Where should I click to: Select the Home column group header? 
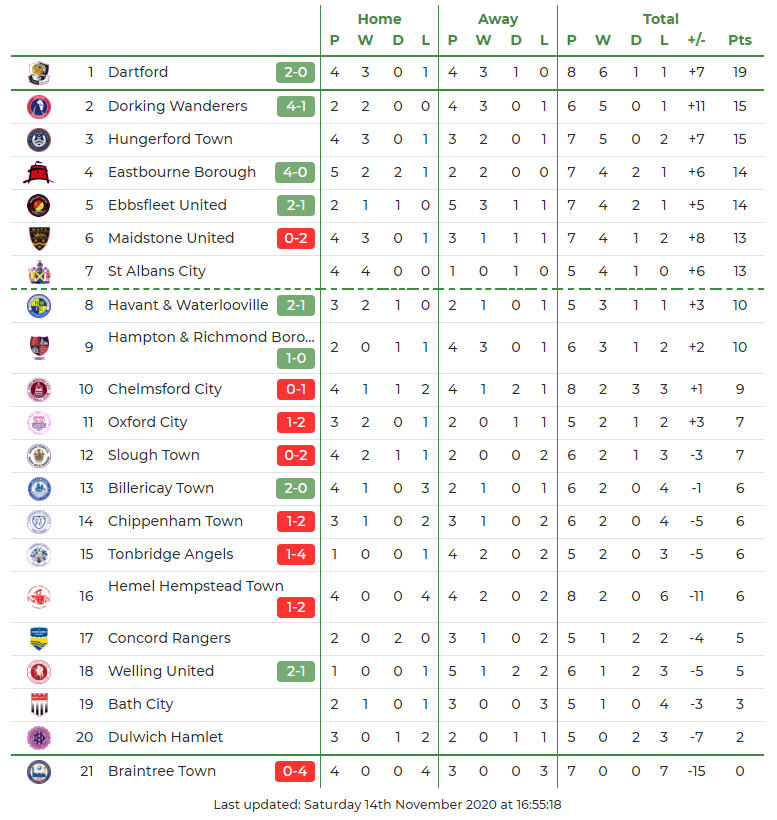point(379,19)
